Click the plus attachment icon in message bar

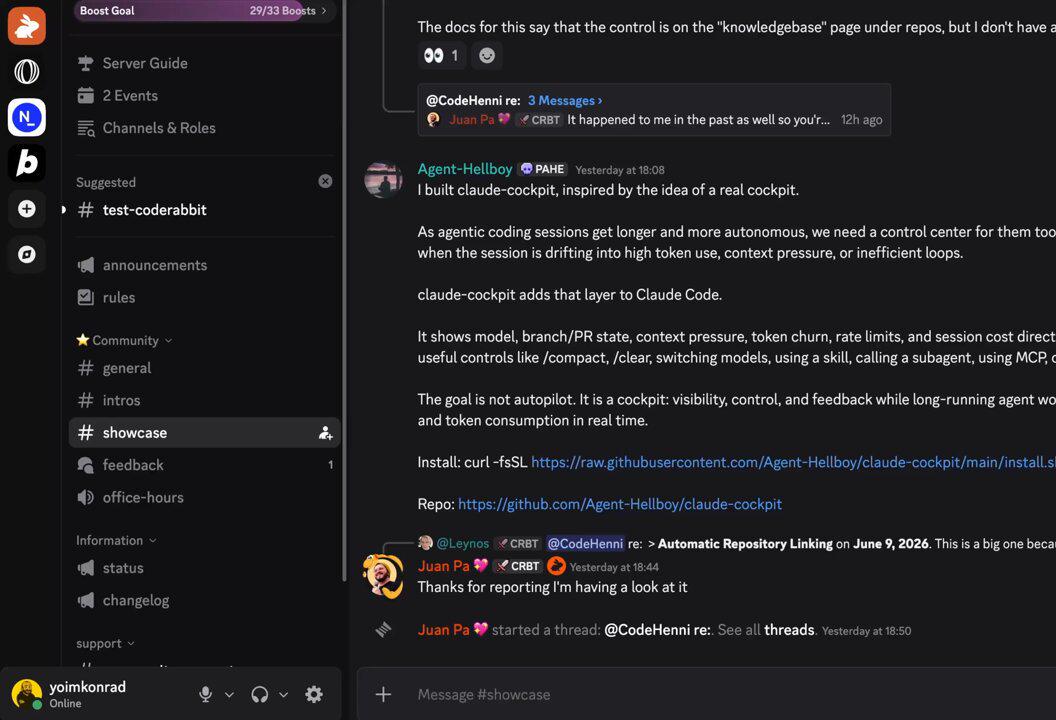click(383, 694)
